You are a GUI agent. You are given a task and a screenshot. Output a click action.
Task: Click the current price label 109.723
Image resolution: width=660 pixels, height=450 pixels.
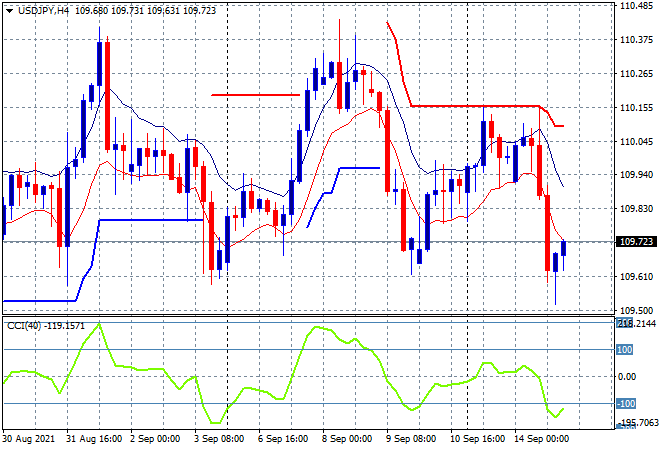click(x=636, y=242)
